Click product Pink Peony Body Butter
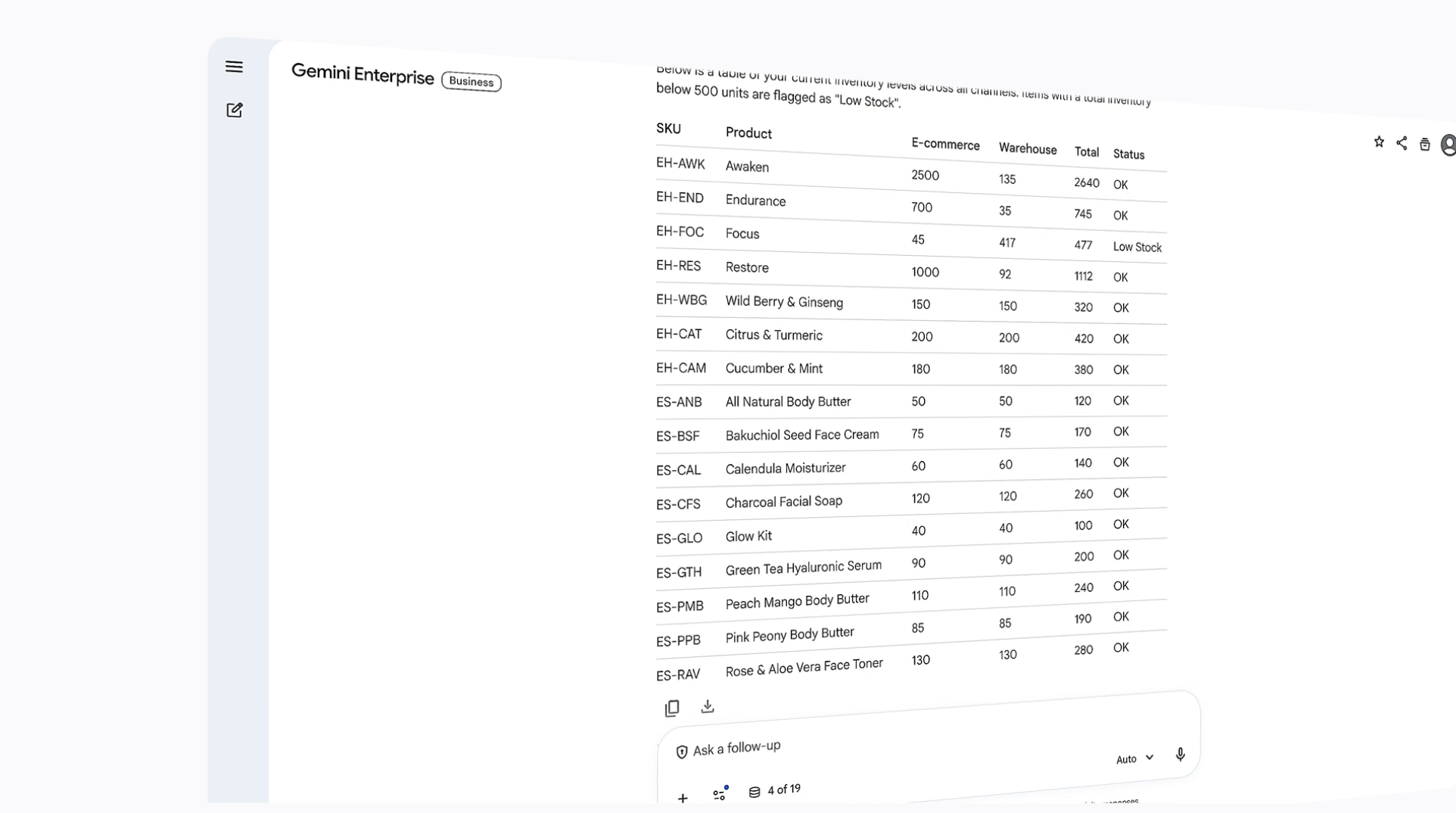Image resolution: width=1456 pixels, height=813 pixels. (x=789, y=635)
